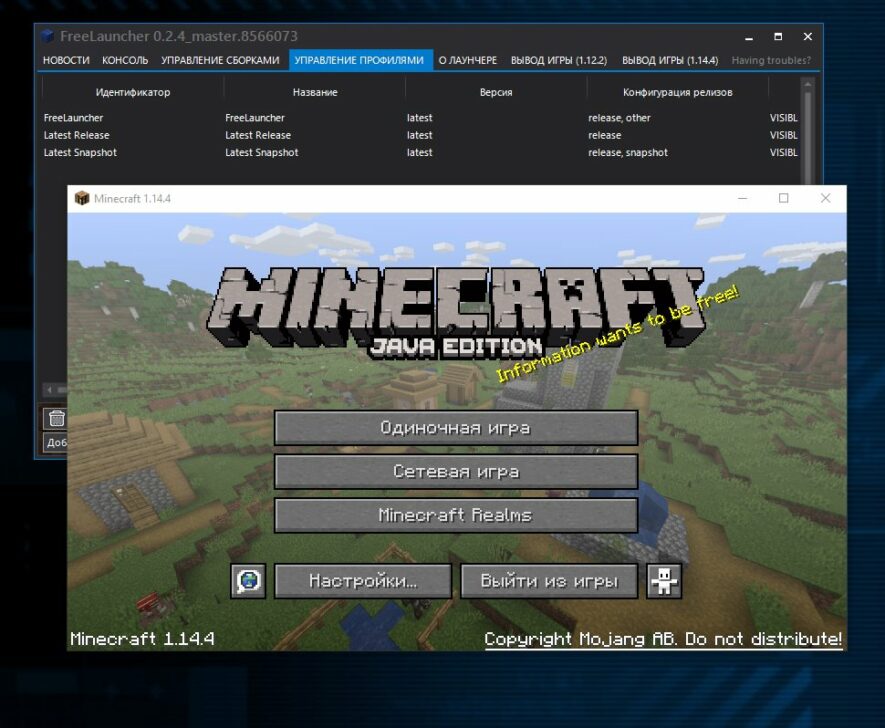
Task: Maximize the Minecraft 1.14.4 window
Action: pyautogui.click(x=784, y=198)
